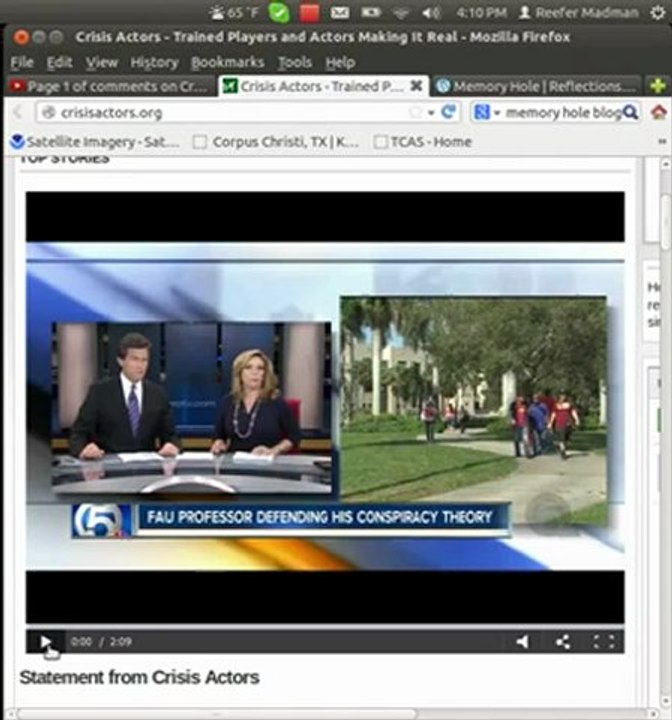
Task: Open the sound volume indicator
Action: point(431,12)
